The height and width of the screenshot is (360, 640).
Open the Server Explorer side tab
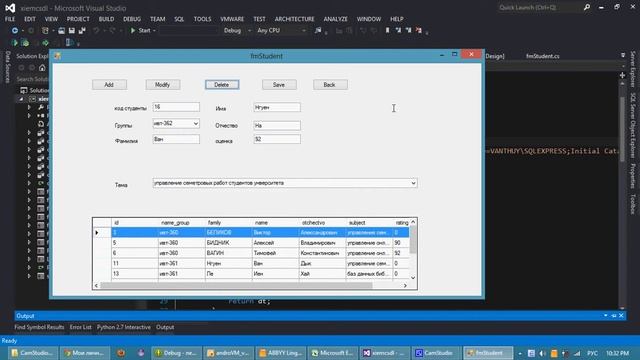(633, 69)
